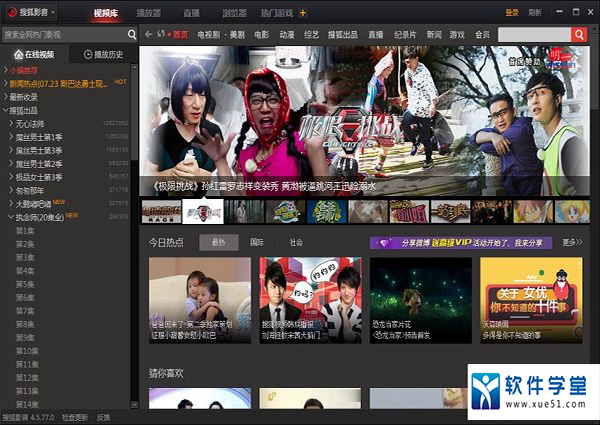Screen dimensions: 600x425
Task: Expand 屌丝男士第1季 entry
Action: click(x=11, y=137)
